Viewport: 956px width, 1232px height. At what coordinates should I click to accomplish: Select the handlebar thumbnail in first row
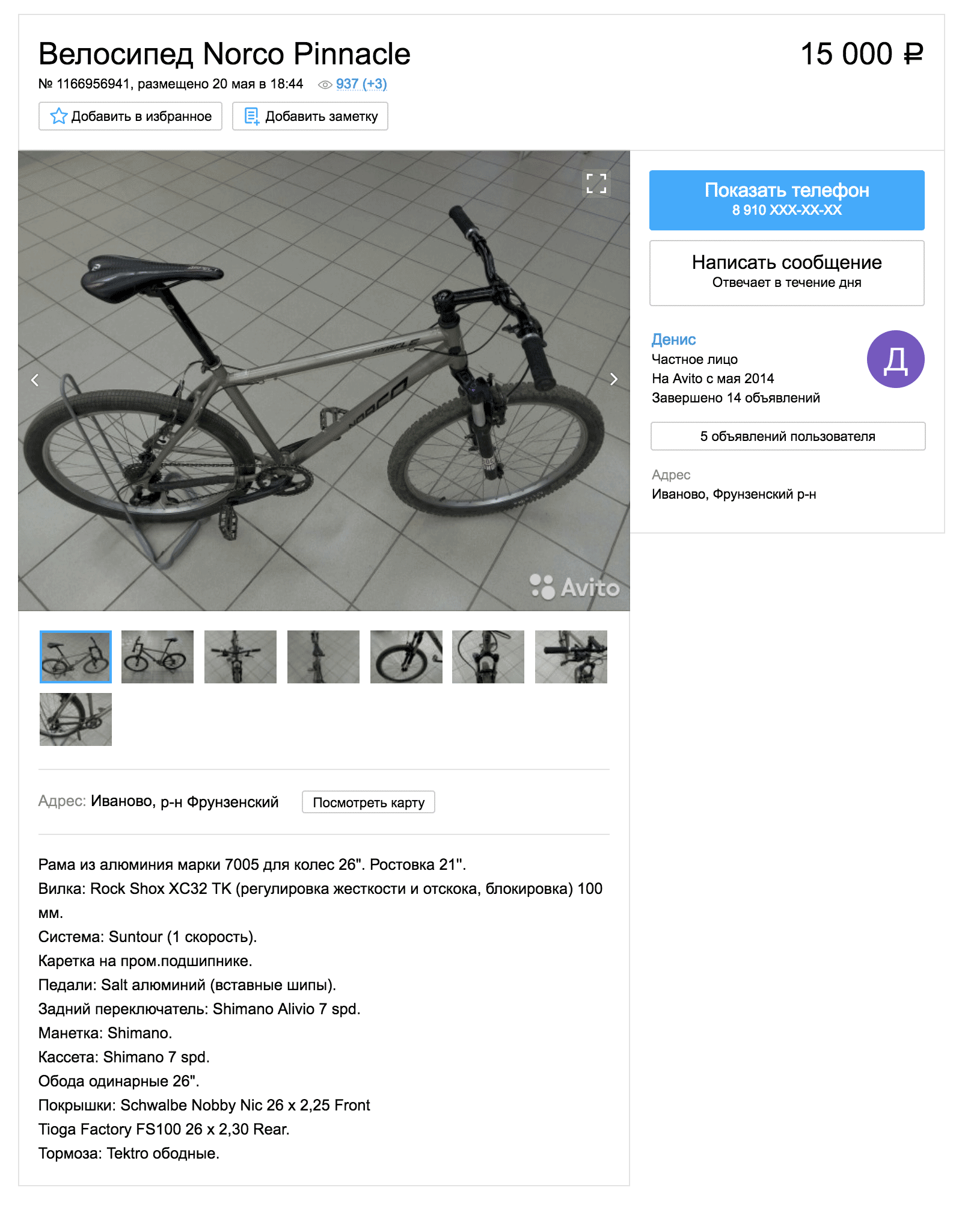click(x=571, y=657)
